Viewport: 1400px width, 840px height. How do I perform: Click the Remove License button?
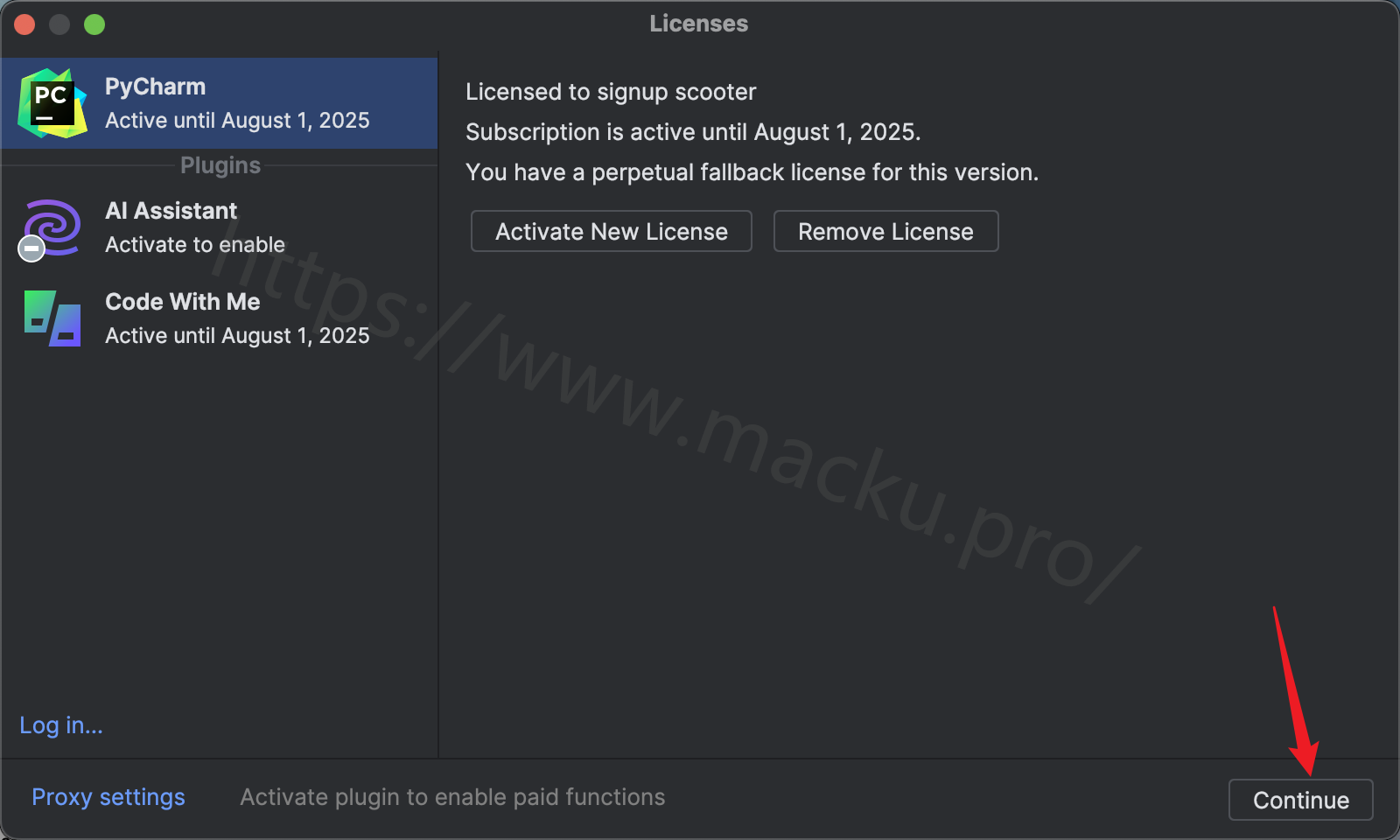coord(885,231)
